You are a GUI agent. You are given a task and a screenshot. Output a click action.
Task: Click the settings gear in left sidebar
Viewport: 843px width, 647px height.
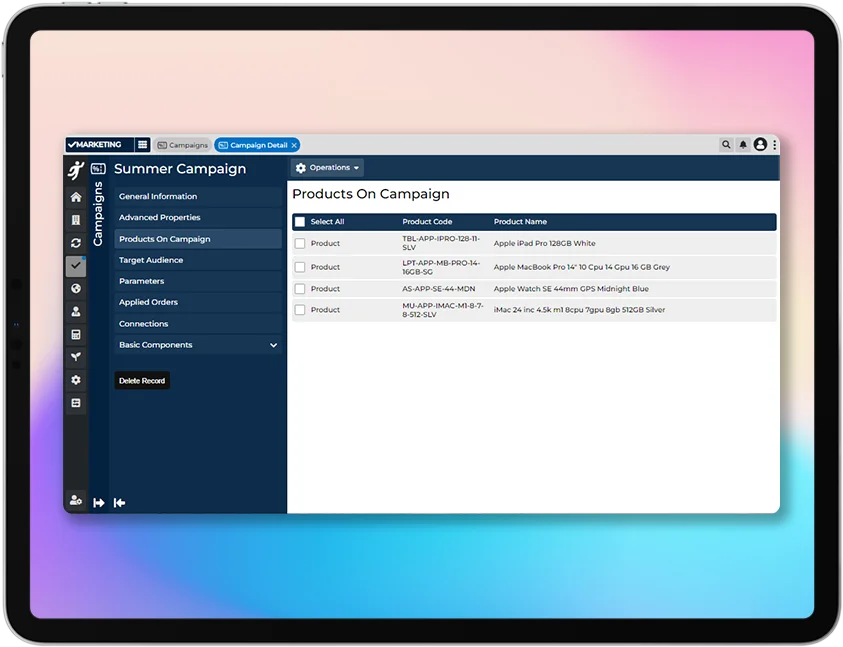pyautogui.click(x=76, y=380)
